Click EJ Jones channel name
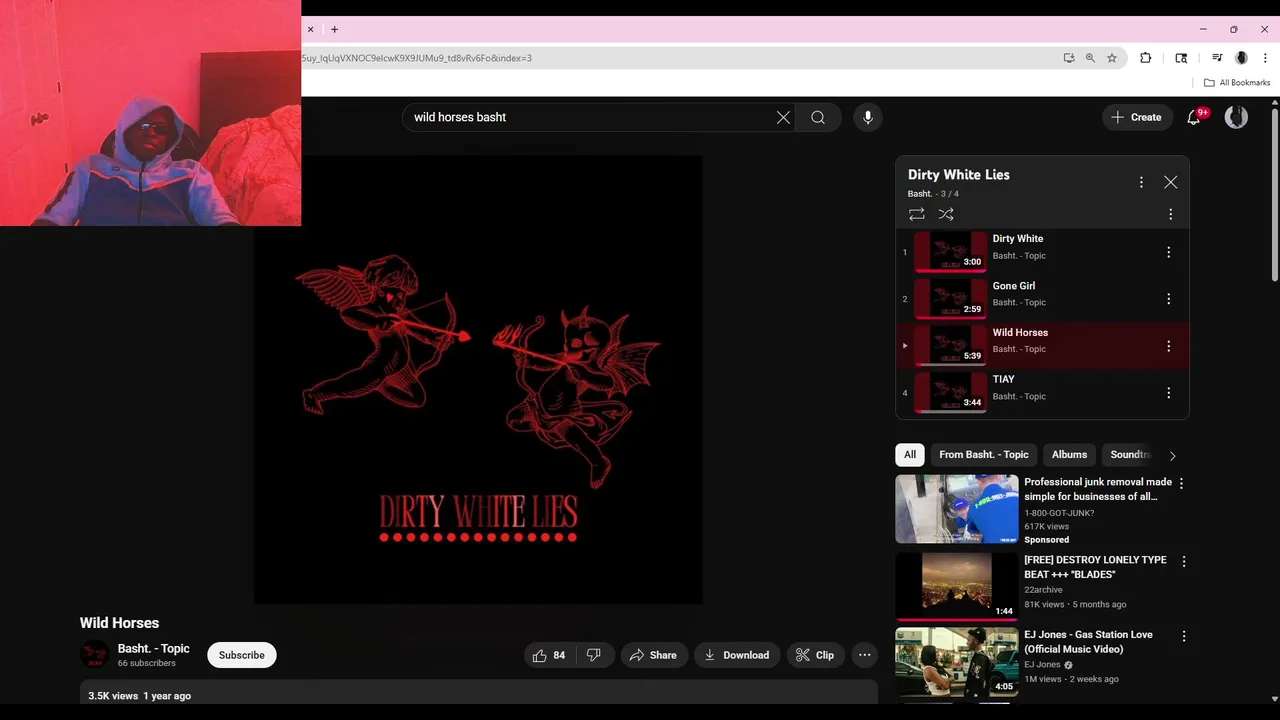The height and width of the screenshot is (720, 1280). [1042, 665]
